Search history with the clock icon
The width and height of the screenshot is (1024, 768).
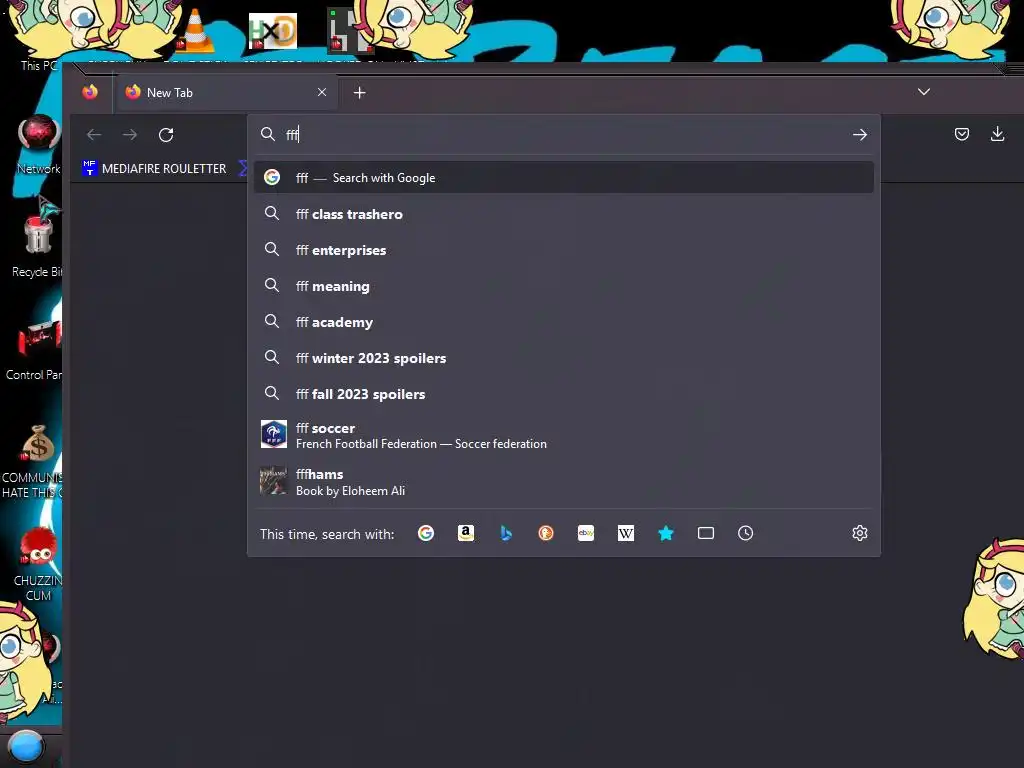pyautogui.click(x=745, y=534)
